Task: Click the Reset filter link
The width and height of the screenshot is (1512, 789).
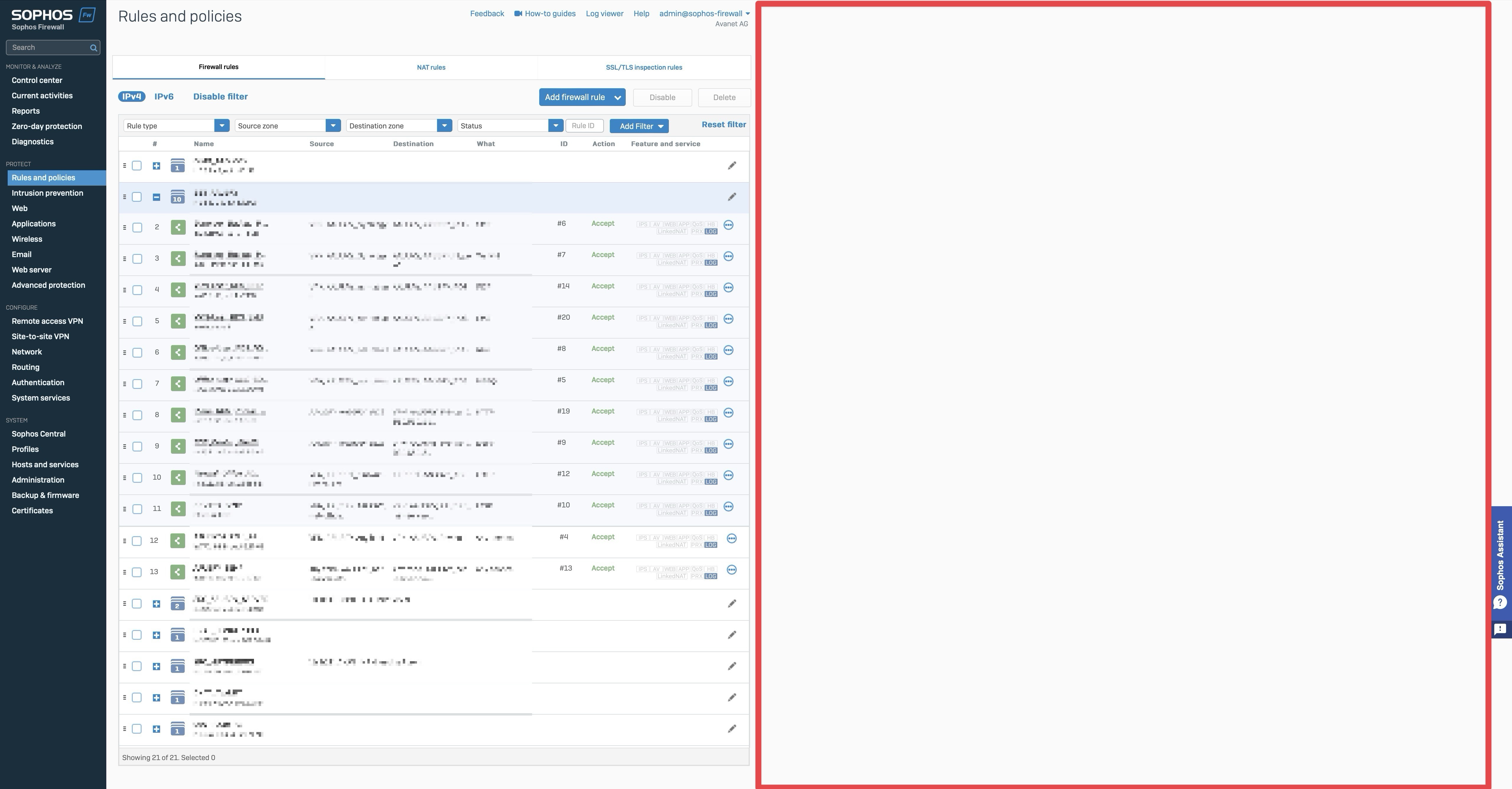Action: pos(723,125)
